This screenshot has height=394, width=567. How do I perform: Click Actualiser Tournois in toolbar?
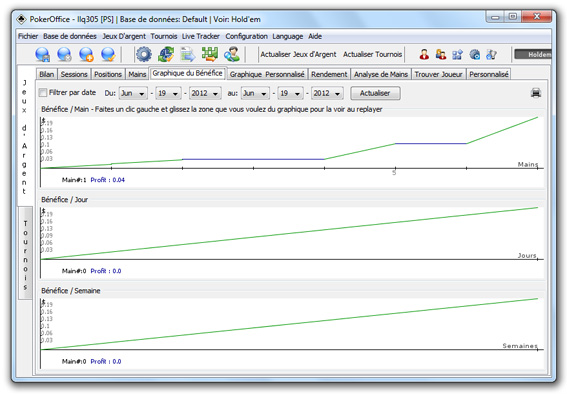click(372, 55)
